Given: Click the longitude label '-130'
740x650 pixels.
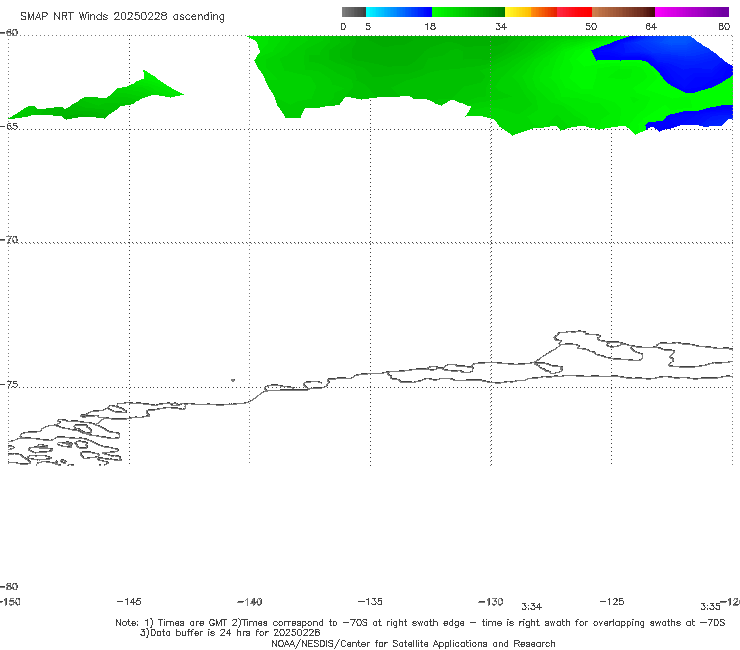Looking at the screenshot, I should (491, 601).
